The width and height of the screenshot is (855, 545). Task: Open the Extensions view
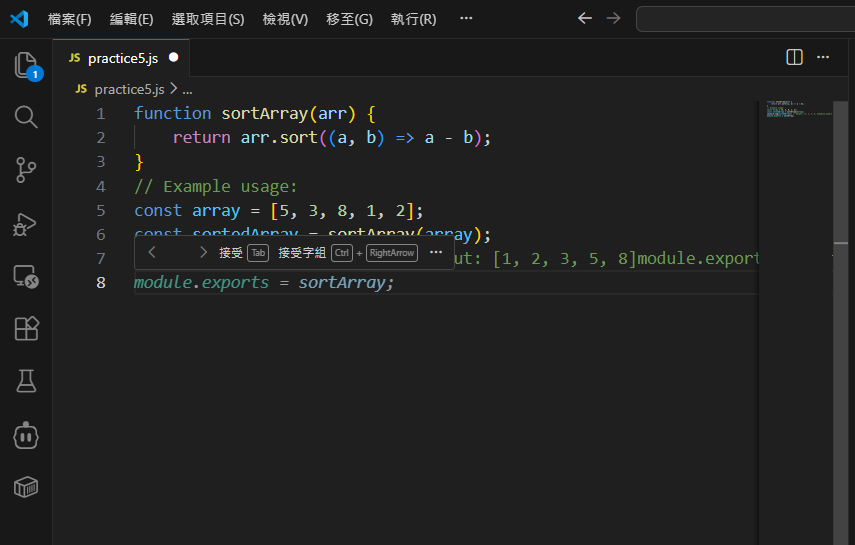(26, 328)
